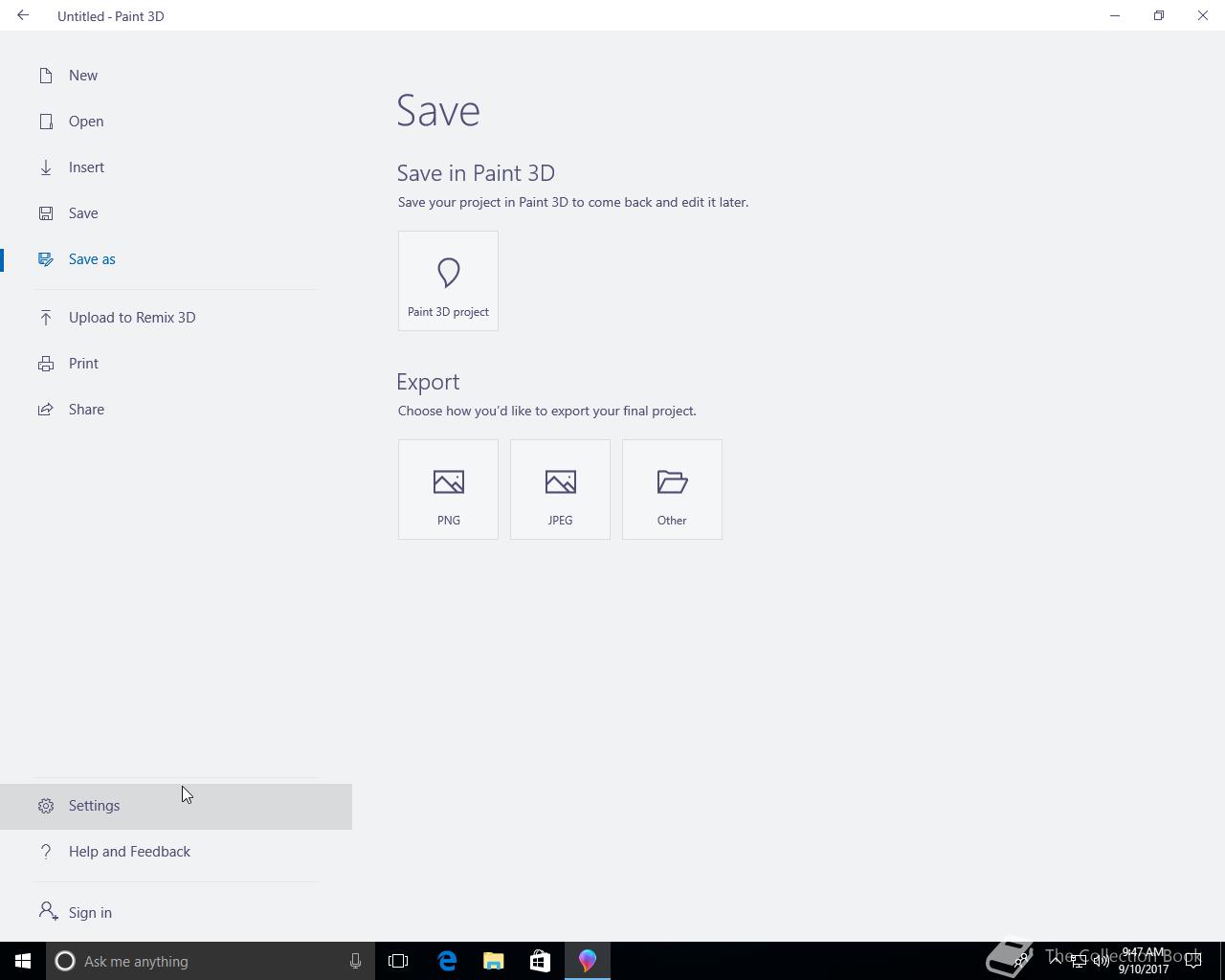This screenshot has width=1225, height=980.
Task: Open the Action Center notifications icon
Action: click(x=1193, y=961)
